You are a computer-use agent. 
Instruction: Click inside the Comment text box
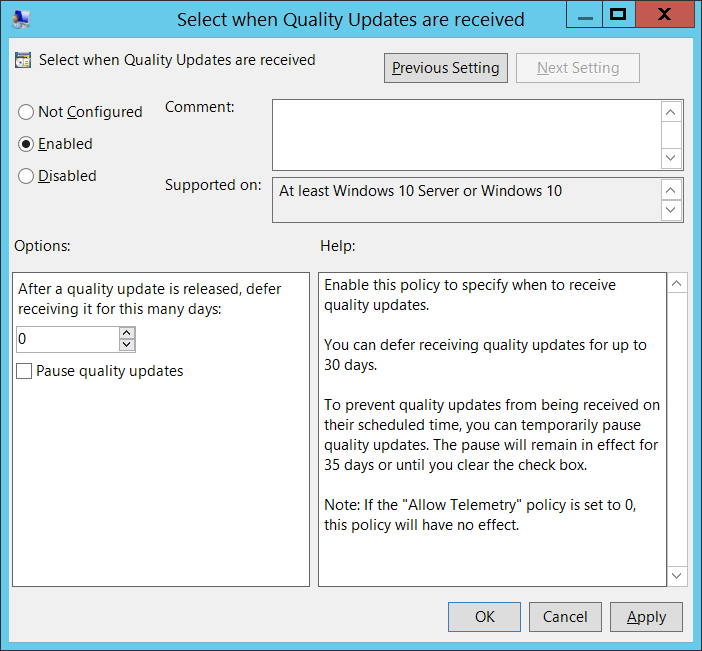(x=466, y=134)
